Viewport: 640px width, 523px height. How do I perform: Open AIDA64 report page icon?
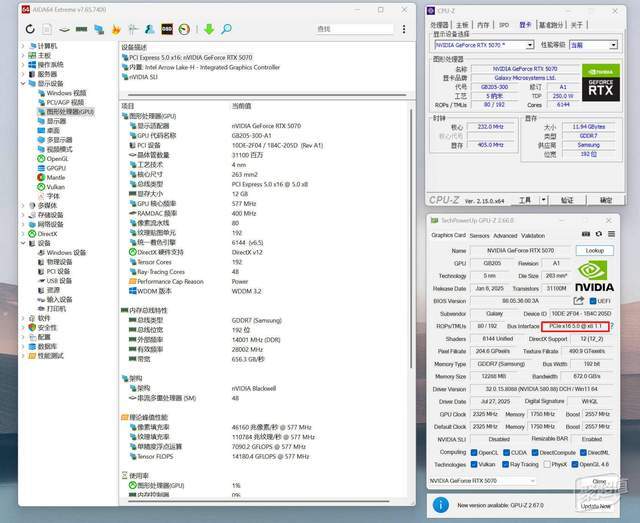click(x=47, y=29)
